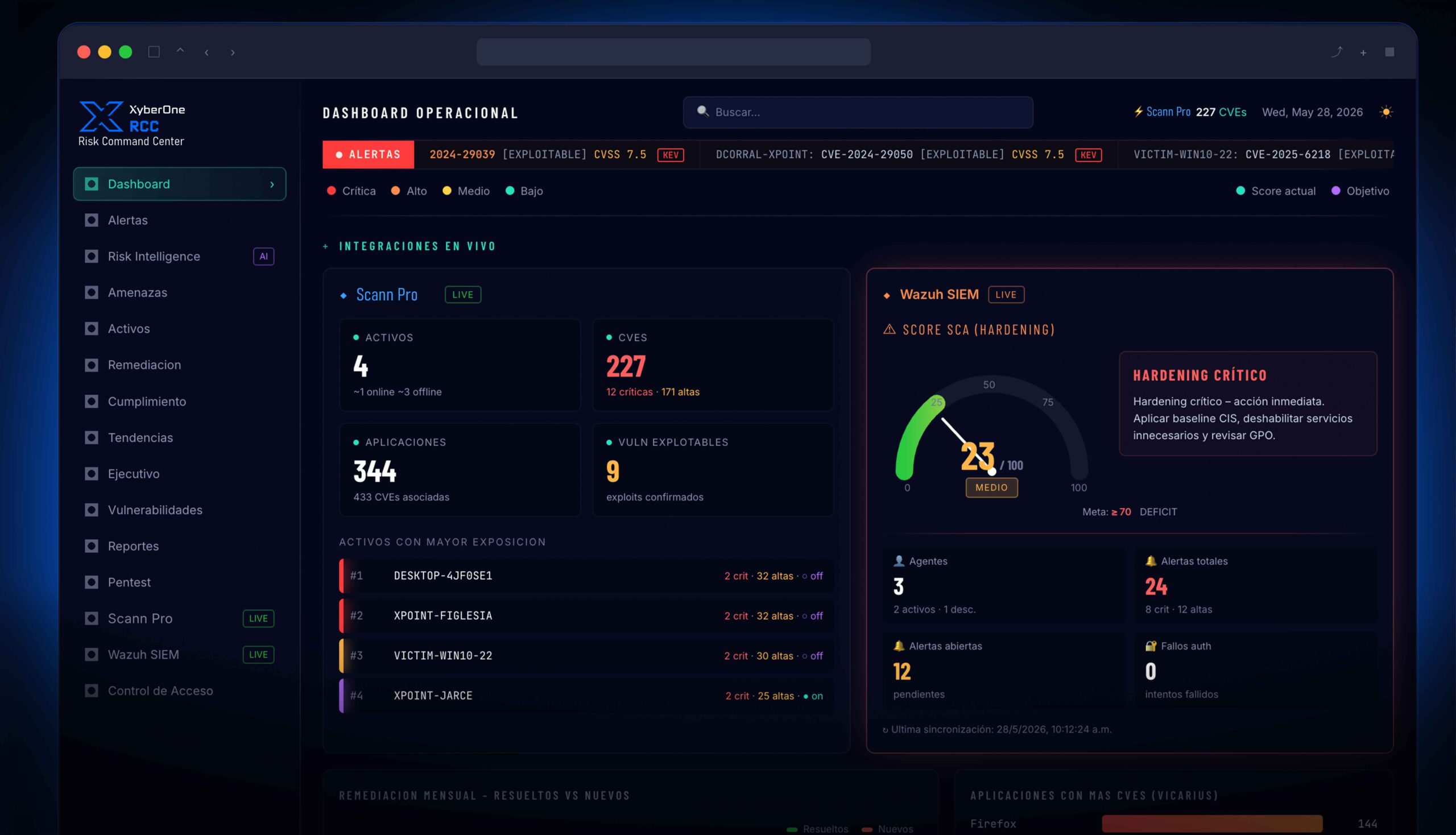The height and width of the screenshot is (835, 1456).
Task: Click the AI badge beside Risk Intelligence
Action: tap(264, 257)
